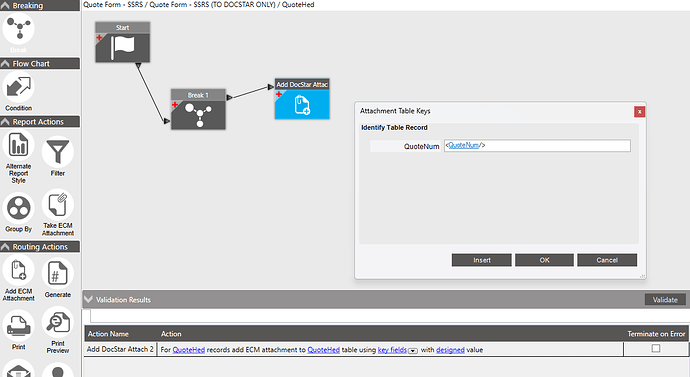Select the Add DocStar Attach node
The width and height of the screenshot is (690, 377).
[302, 99]
